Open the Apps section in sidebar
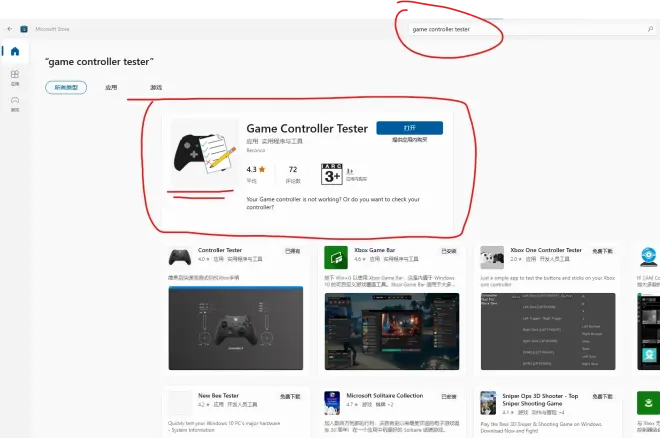This screenshot has width=660, height=438. tap(15, 78)
